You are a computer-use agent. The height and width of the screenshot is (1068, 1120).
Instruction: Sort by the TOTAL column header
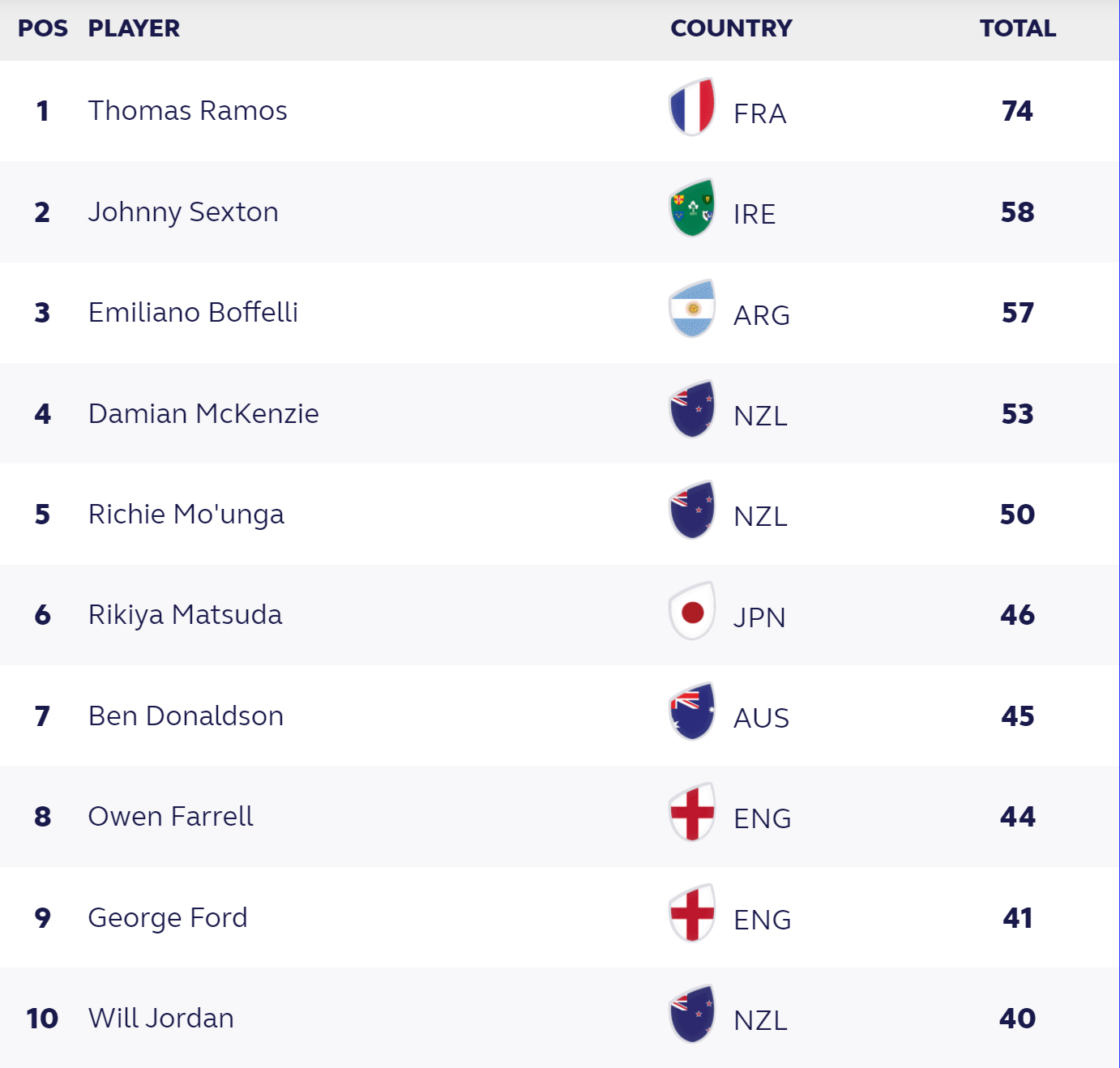pyautogui.click(x=1018, y=28)
